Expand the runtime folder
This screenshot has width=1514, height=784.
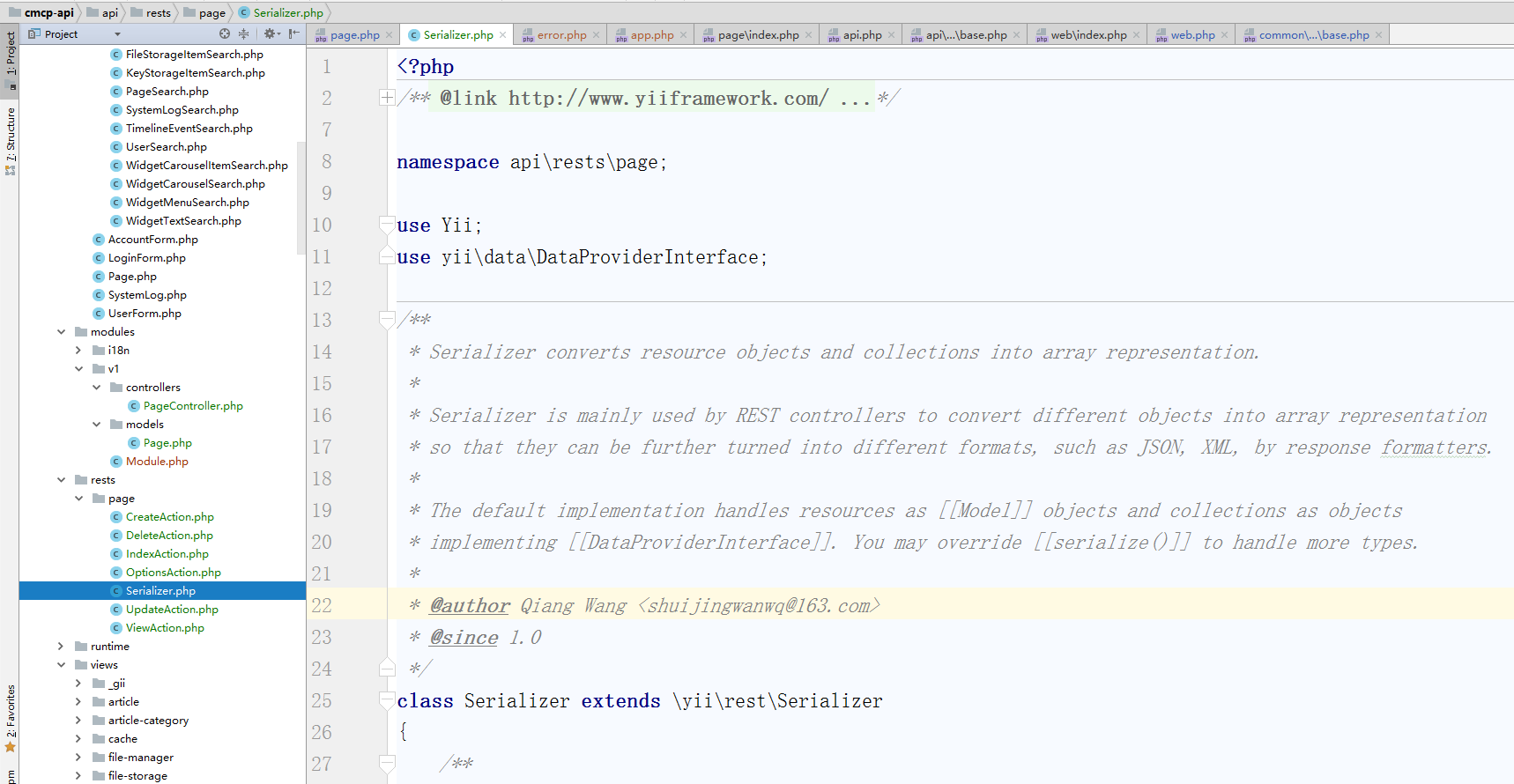click(61, 647)
